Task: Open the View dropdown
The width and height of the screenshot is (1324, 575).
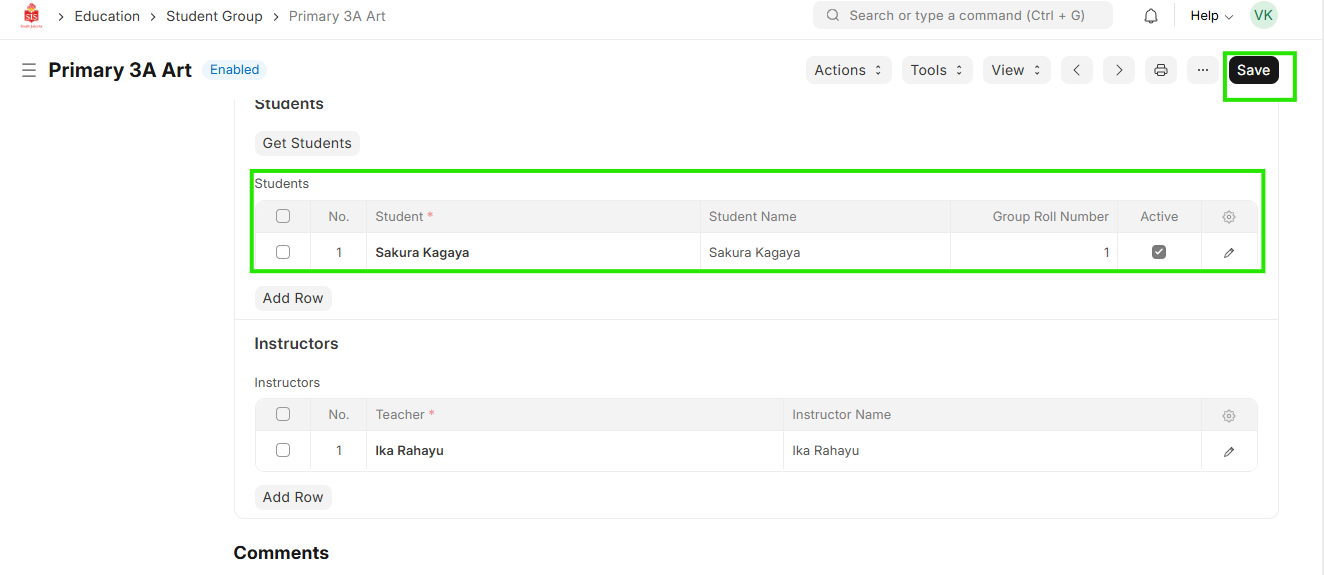Action: [x=1016, y=70]
